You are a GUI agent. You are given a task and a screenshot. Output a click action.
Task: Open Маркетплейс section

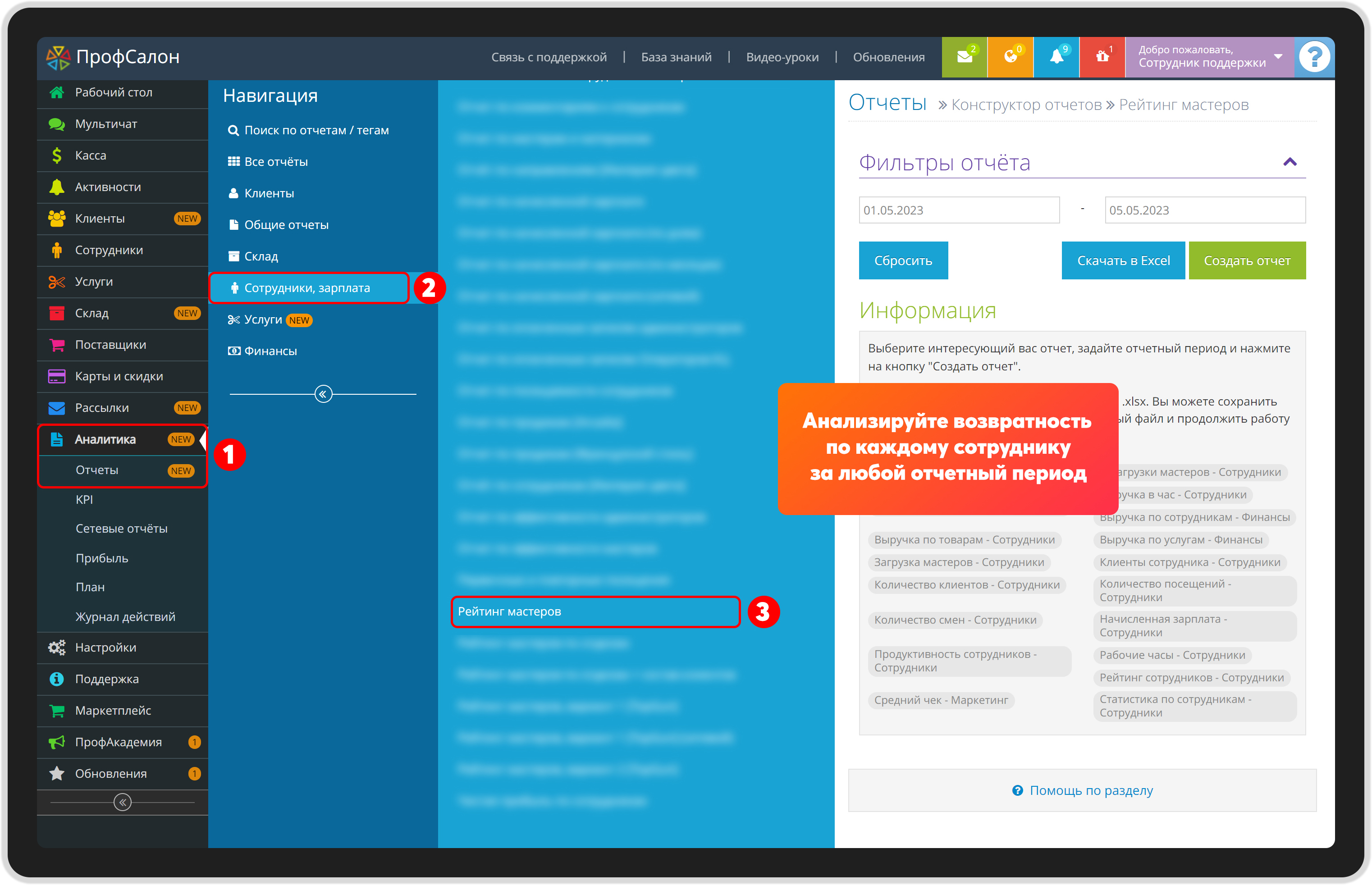point(123,712)
